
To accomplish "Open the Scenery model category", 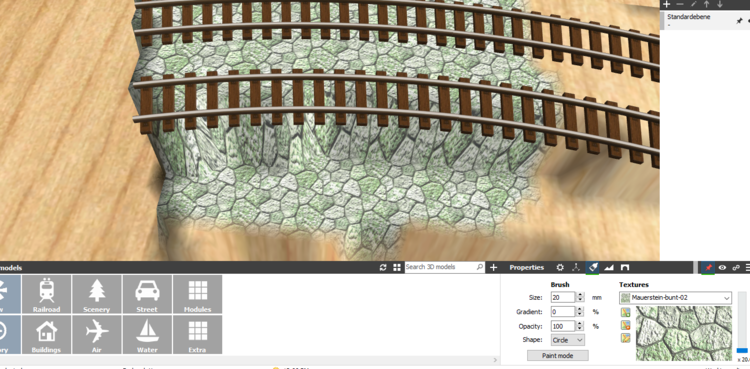I will coord(97,294).
